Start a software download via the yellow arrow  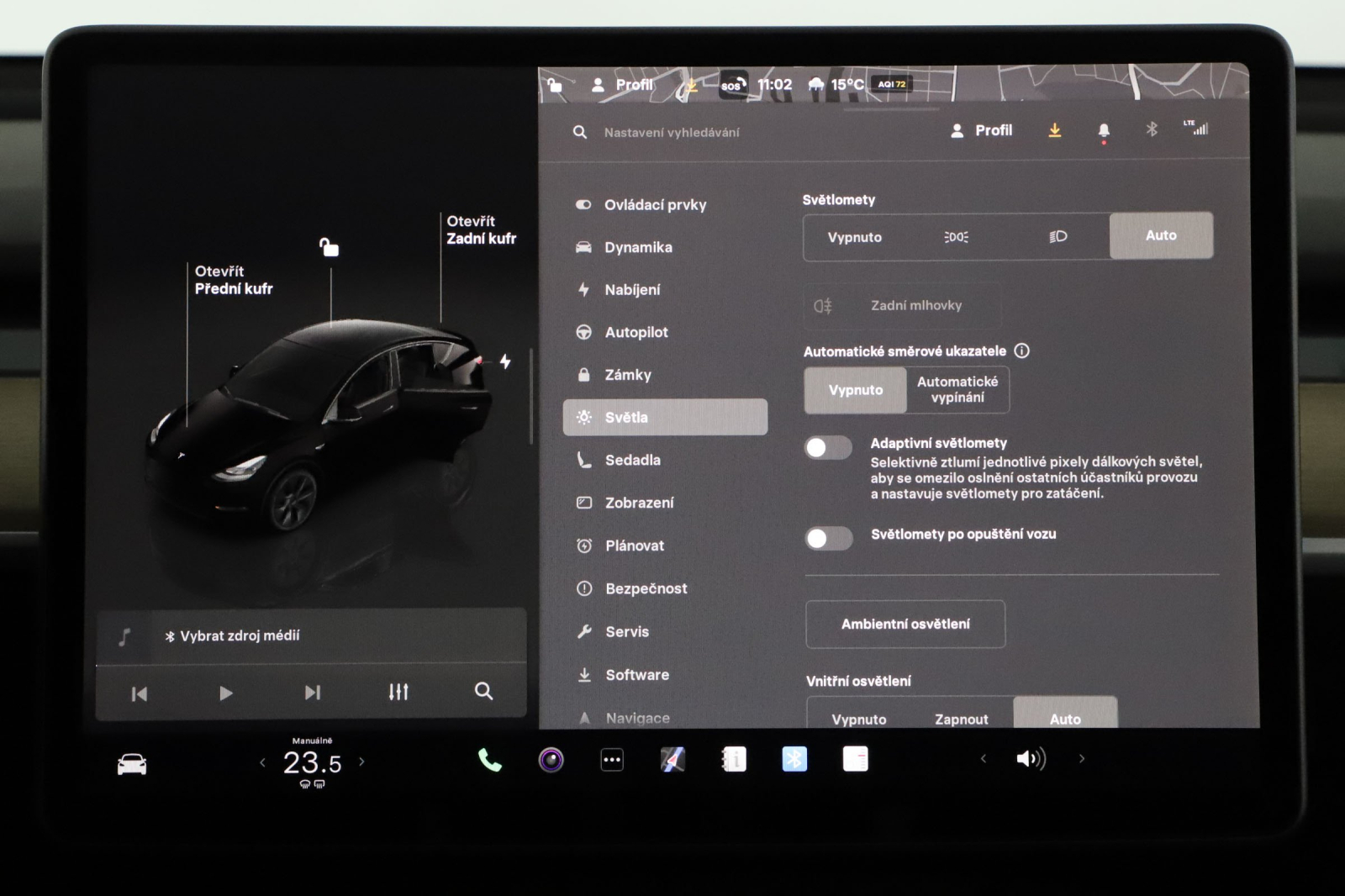point(1054,130)
